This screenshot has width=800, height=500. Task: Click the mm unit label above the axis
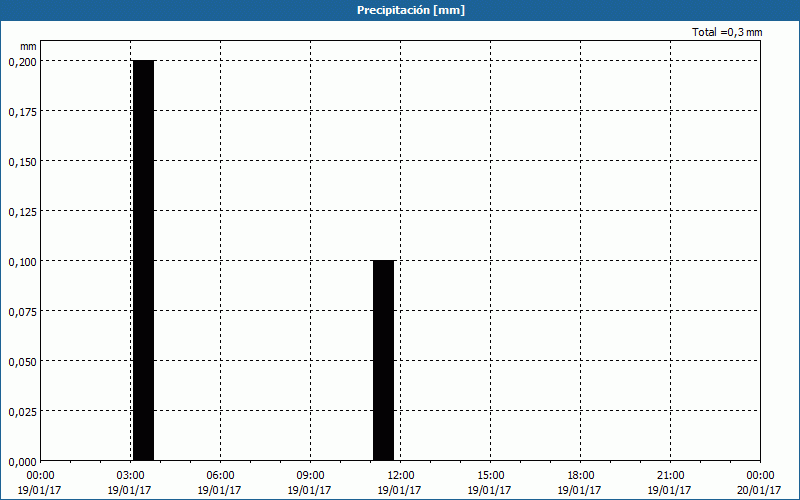pos(28,46)
